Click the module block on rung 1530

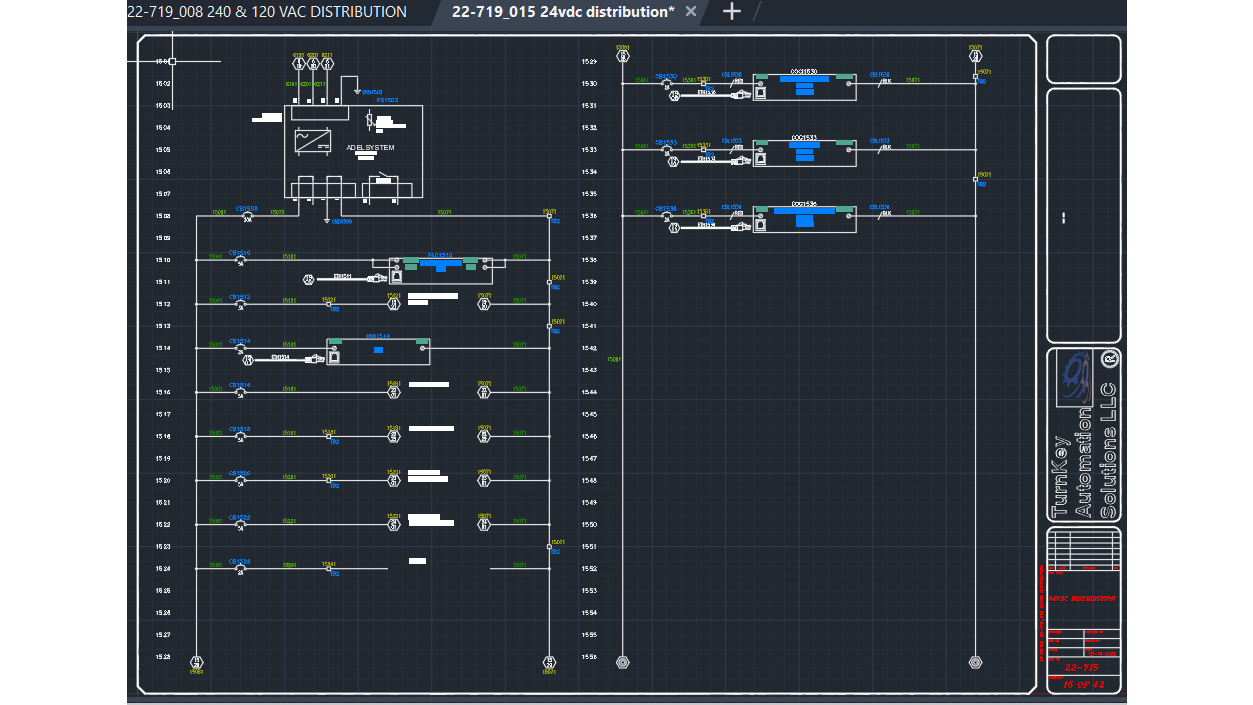(x=804, y=85)
